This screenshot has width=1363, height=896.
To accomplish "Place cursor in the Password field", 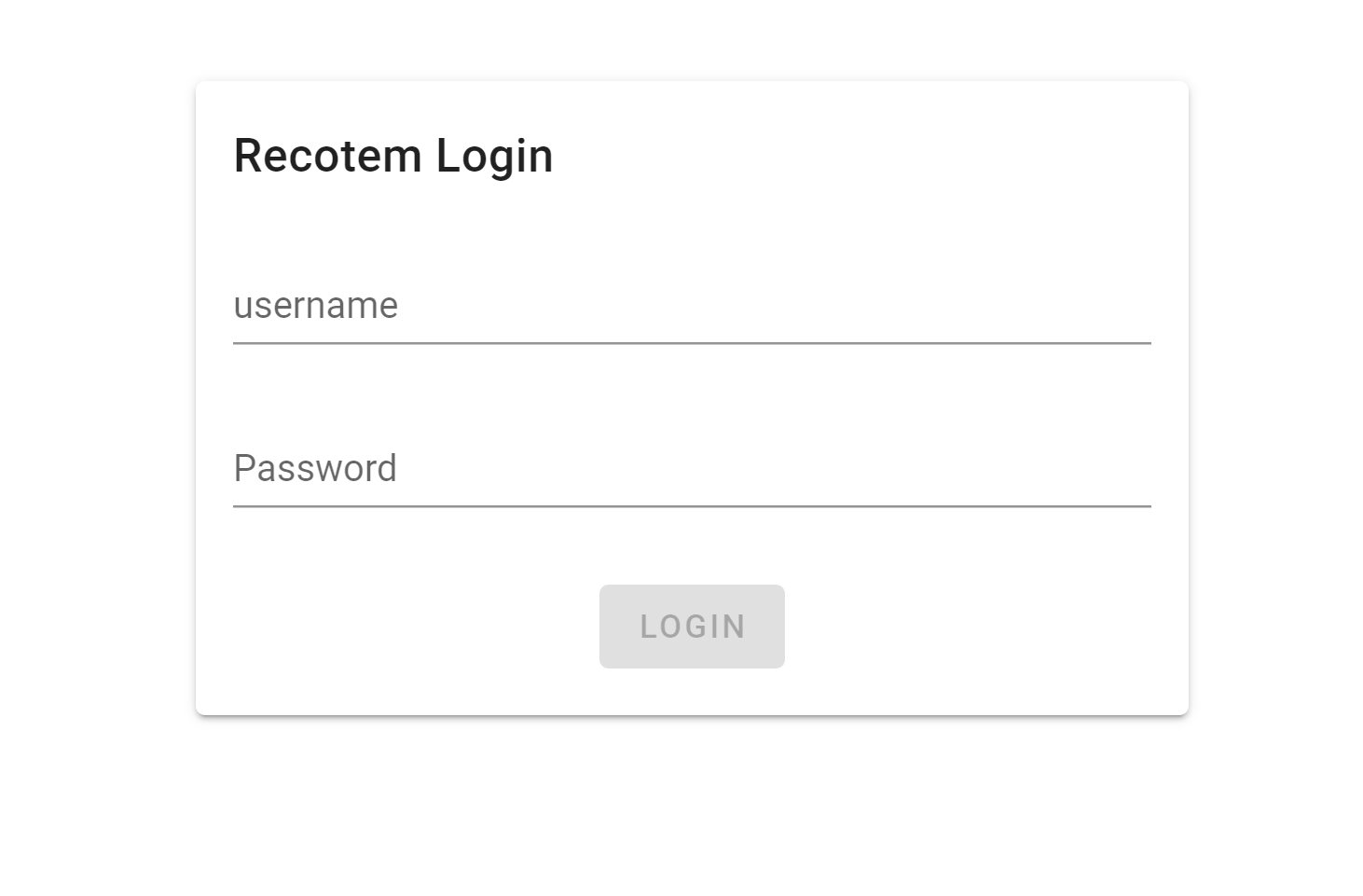I will (x=690, y=471).
